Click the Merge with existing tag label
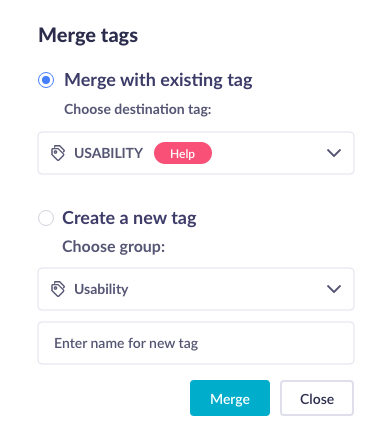 coord(158,80)
